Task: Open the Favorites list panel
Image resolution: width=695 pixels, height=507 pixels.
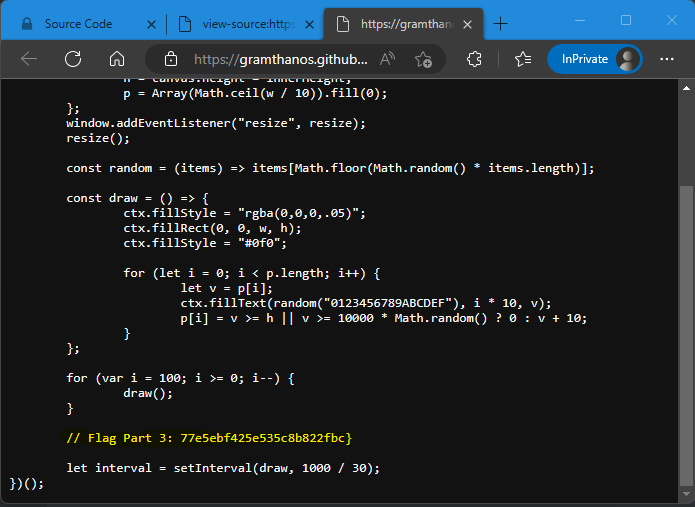Action: [x=522, y=59]
